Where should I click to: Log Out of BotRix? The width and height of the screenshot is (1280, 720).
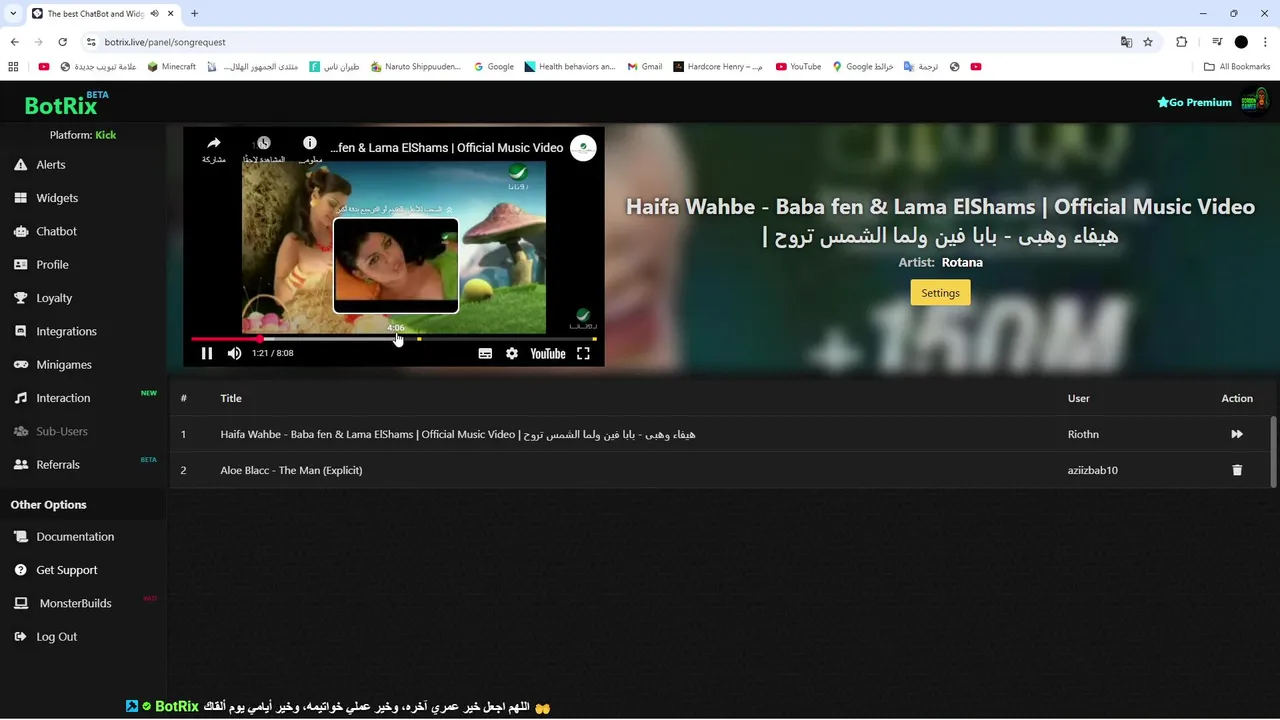[56, 637]
